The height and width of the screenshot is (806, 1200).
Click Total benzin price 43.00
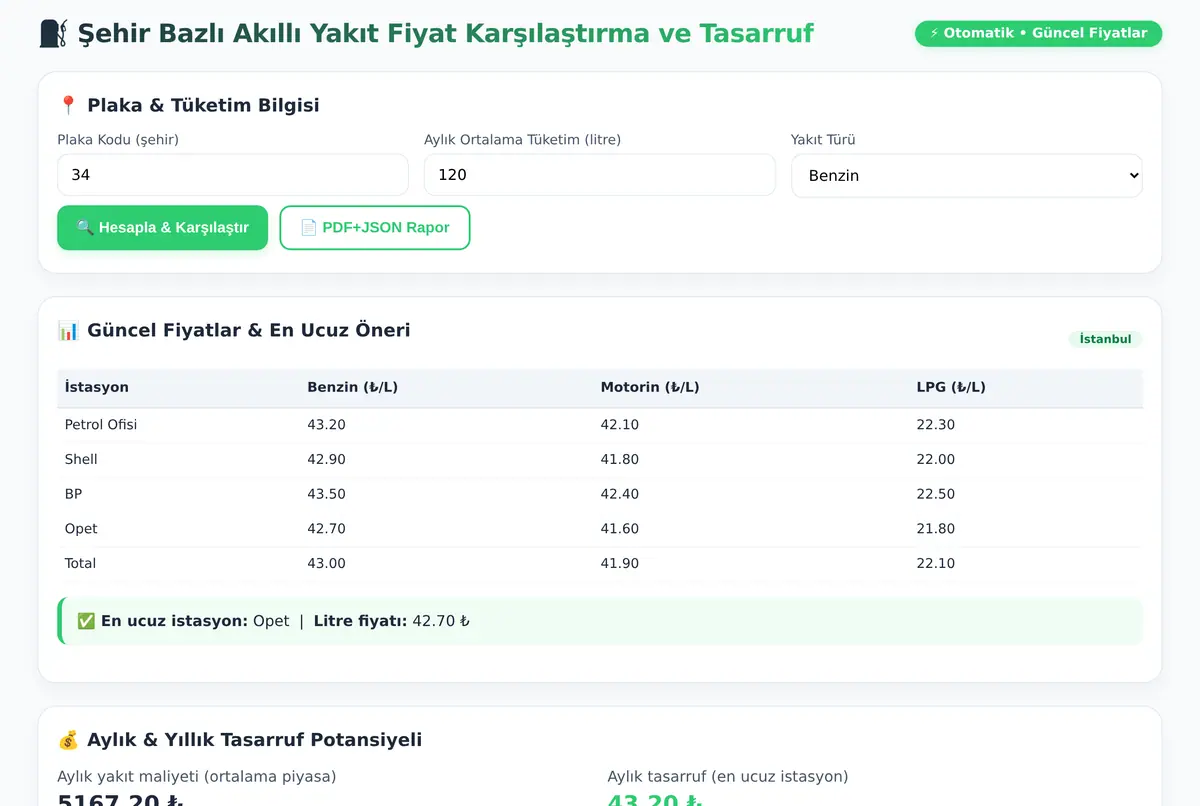tap(326, 563)
